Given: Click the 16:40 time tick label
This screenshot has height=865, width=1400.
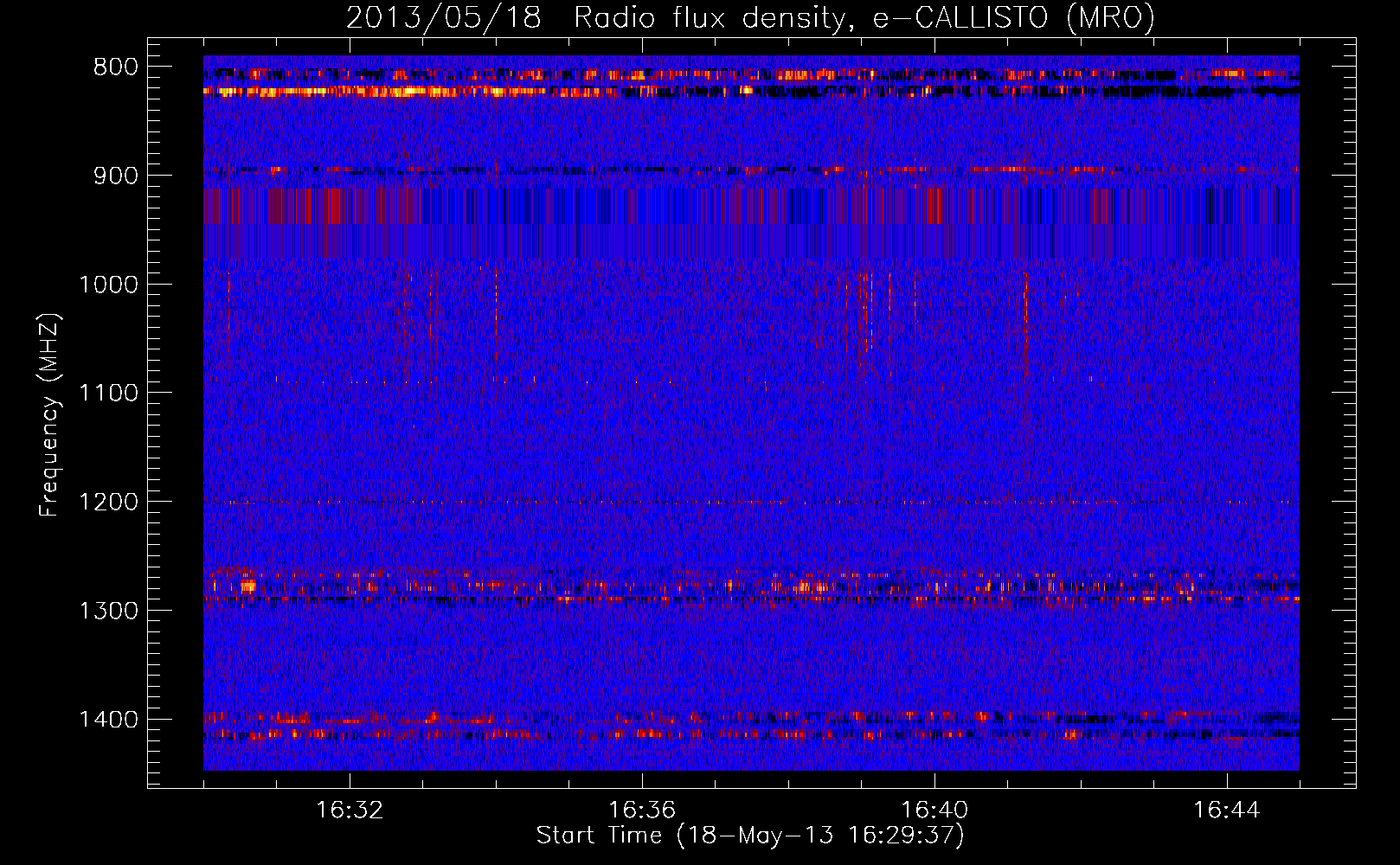Looking at the screenshot, I should tap(934, 811).
